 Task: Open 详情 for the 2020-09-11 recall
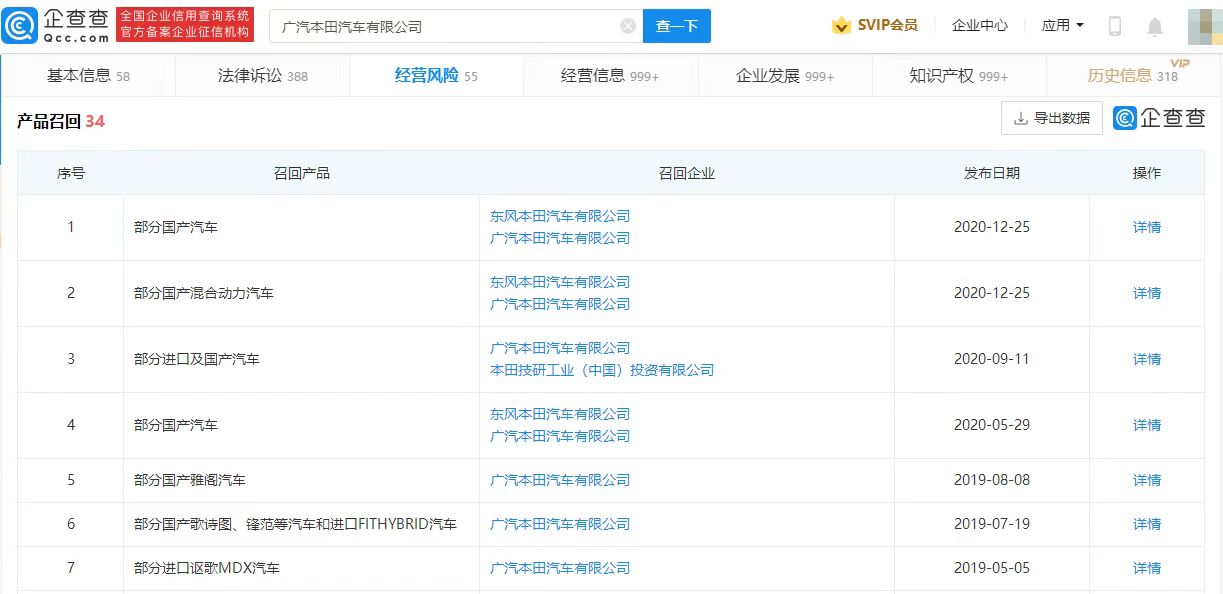1147,359
